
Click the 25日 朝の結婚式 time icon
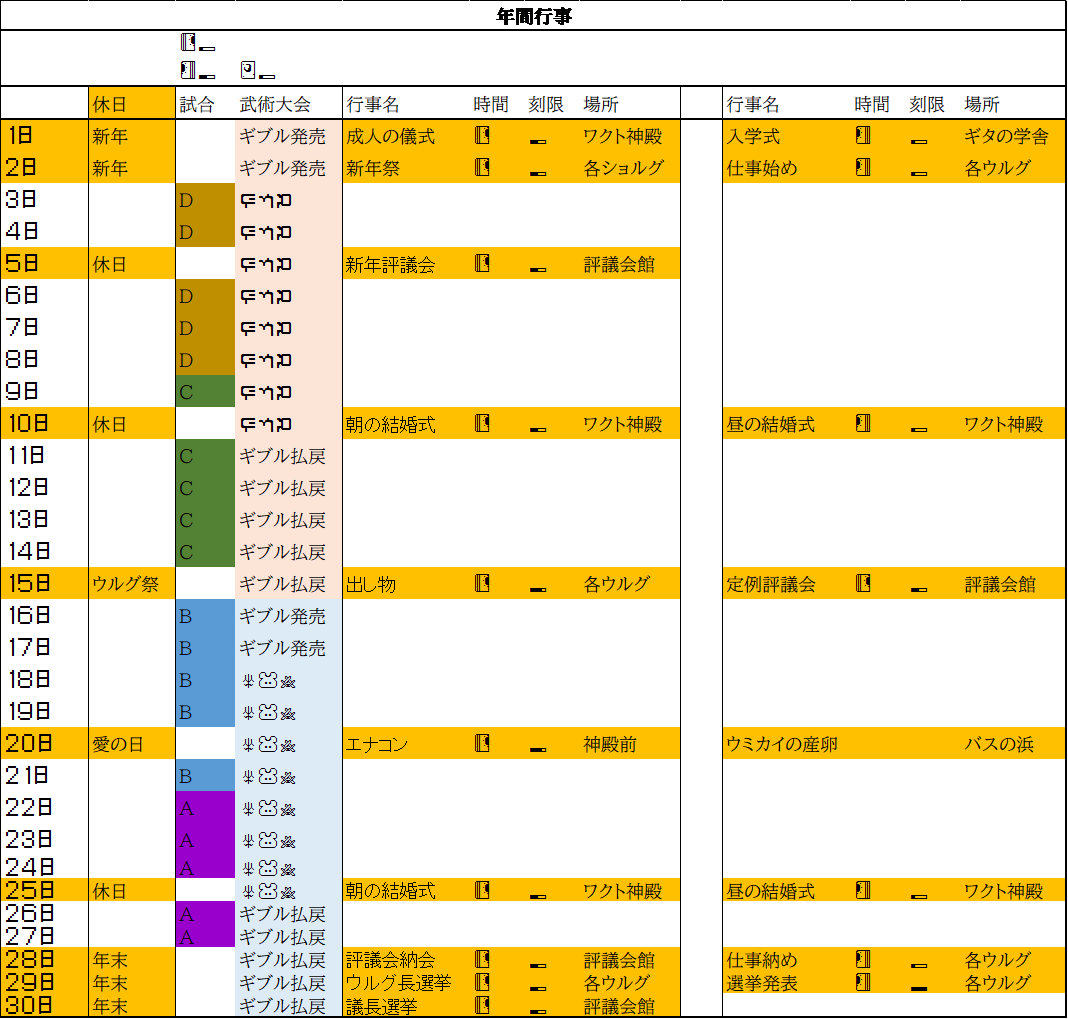(x=482, y=890)
